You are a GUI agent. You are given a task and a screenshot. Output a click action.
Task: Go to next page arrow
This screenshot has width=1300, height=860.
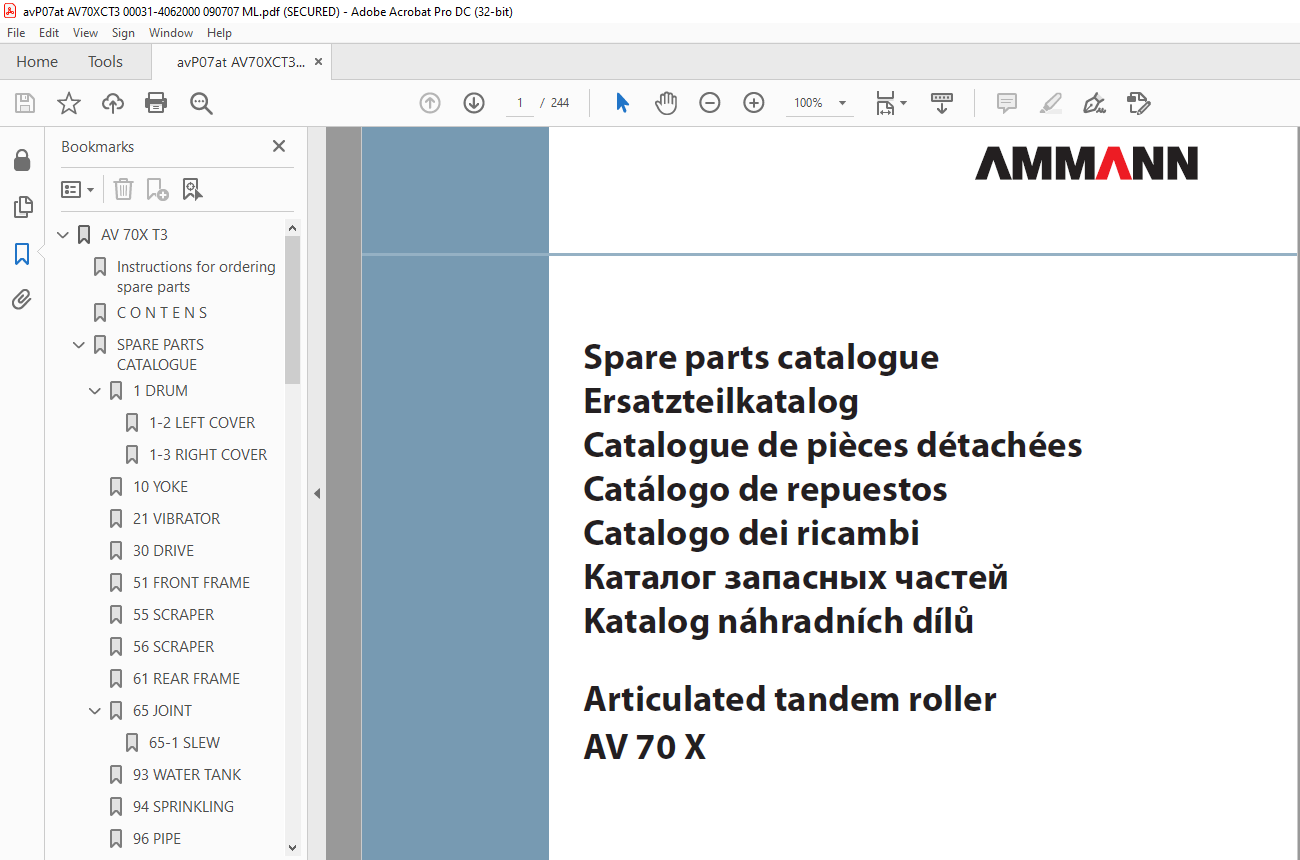click(x=474, y=103)
